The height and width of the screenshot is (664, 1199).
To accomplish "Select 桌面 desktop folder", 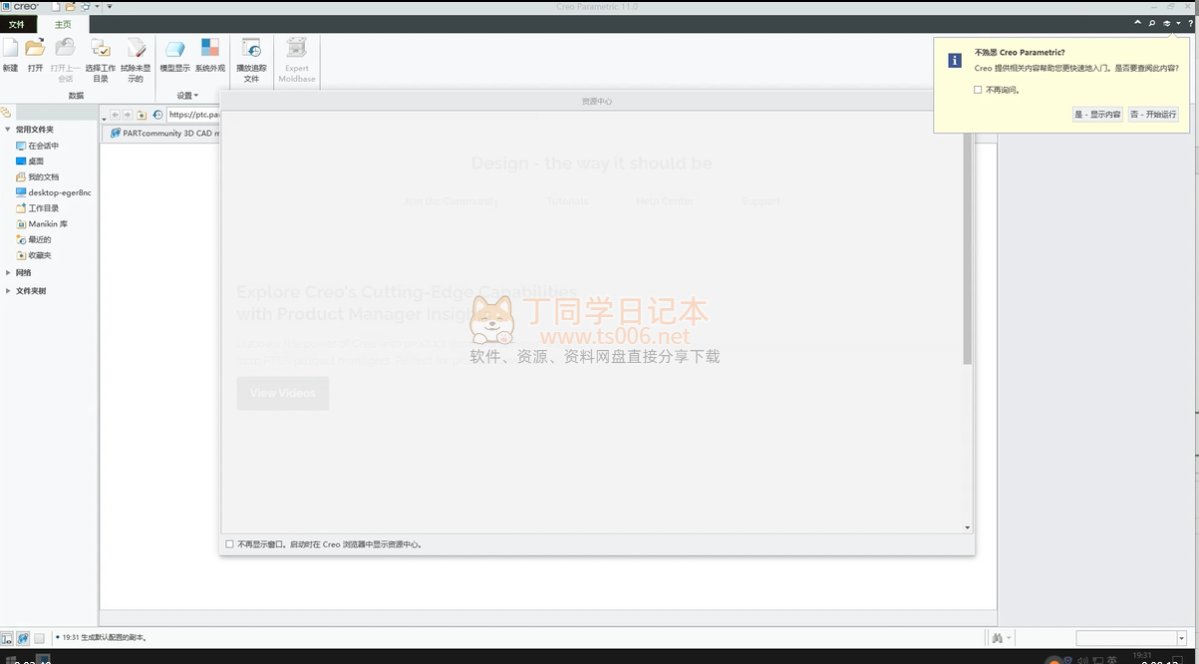I will 31,161.
